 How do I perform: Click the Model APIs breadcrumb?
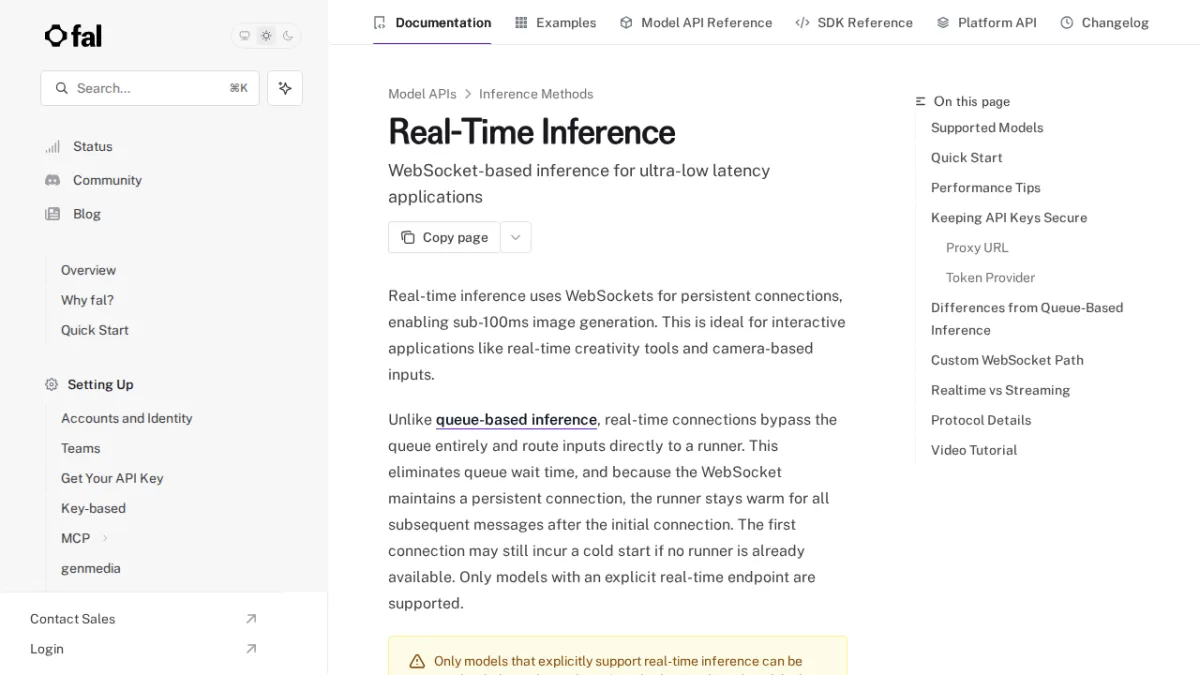(422, 94)
